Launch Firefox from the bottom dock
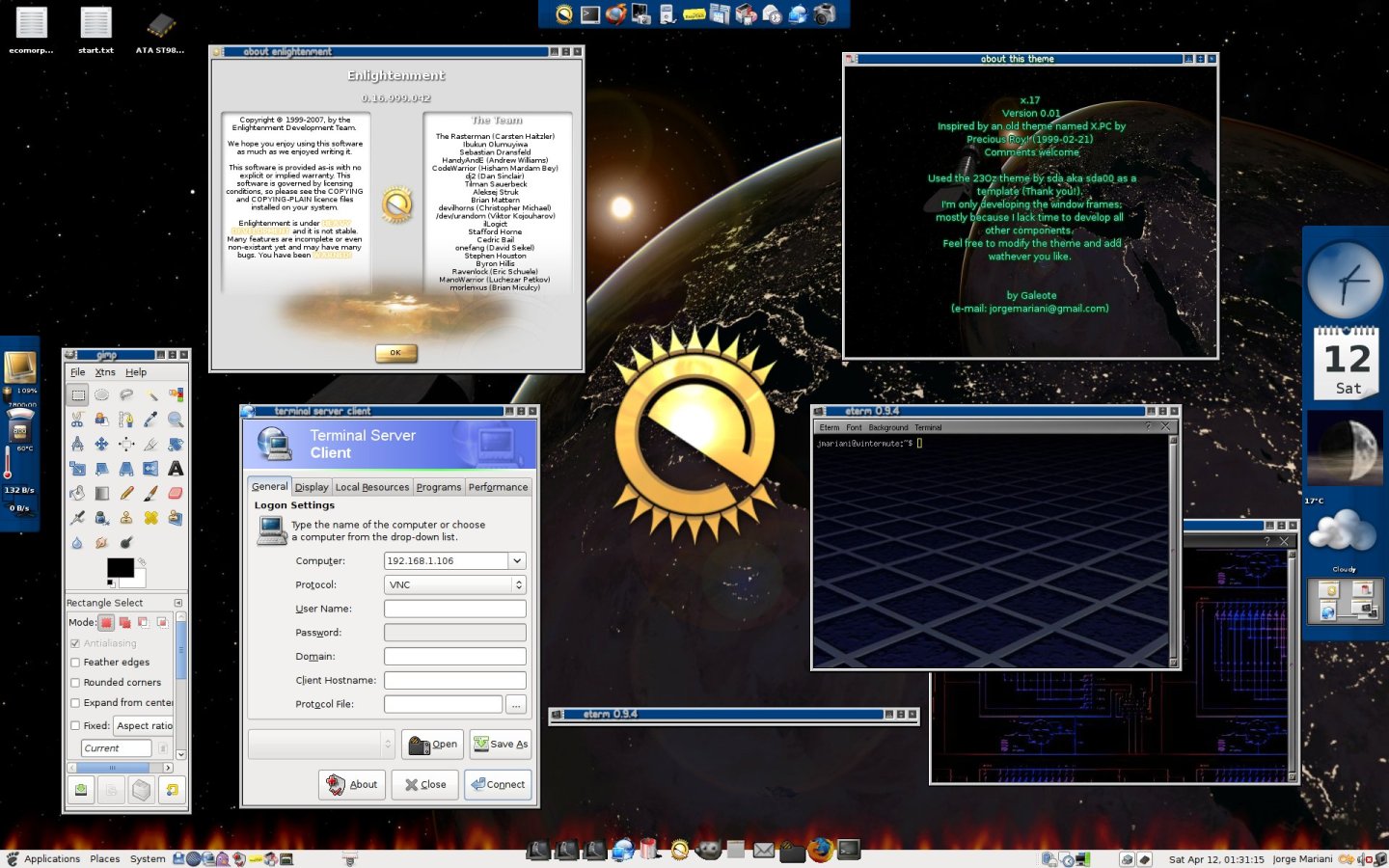Screen dimensions: 1389x868 821,850
